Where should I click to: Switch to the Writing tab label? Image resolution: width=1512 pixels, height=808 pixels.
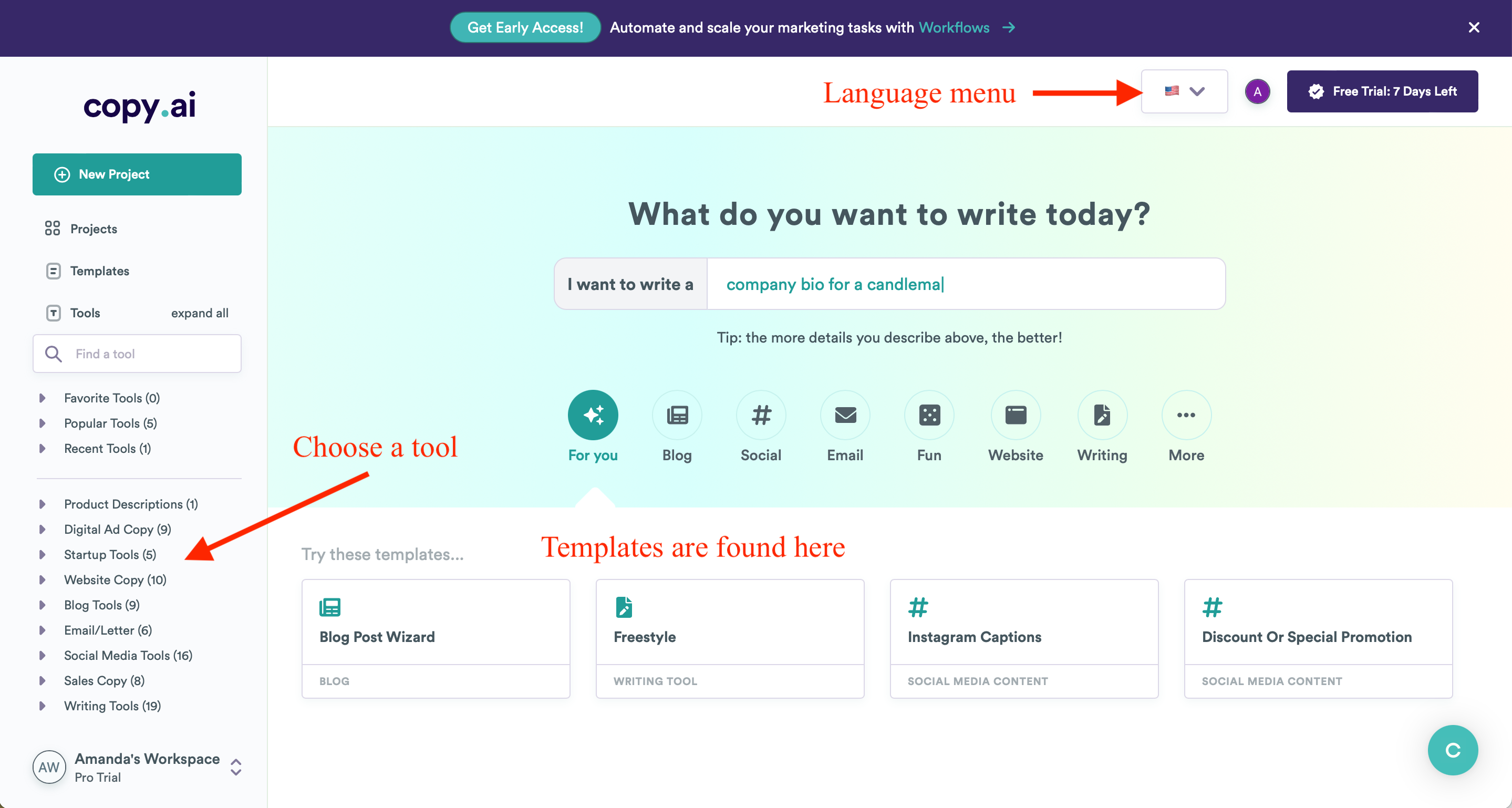[x=1102, y=455]
